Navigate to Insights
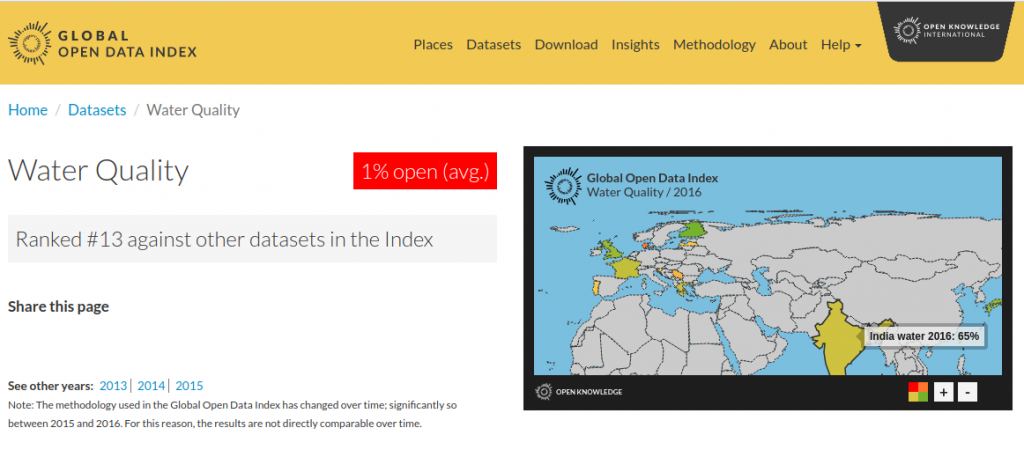1024x450 pixels. click(635, 44)
